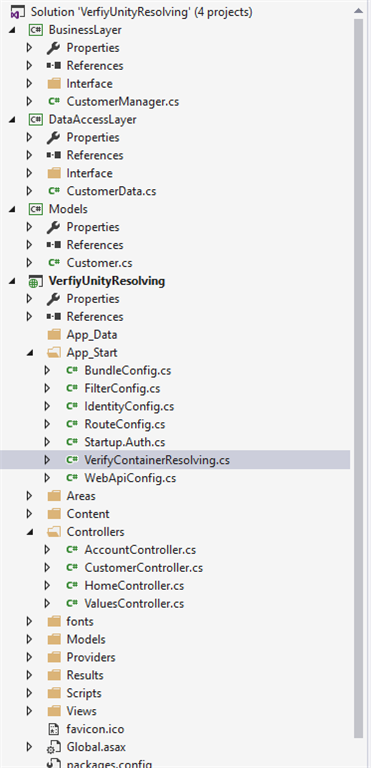Collapse the Controllers folder
This screenshot has height=768, width=371.
click(x=29, y=532)
